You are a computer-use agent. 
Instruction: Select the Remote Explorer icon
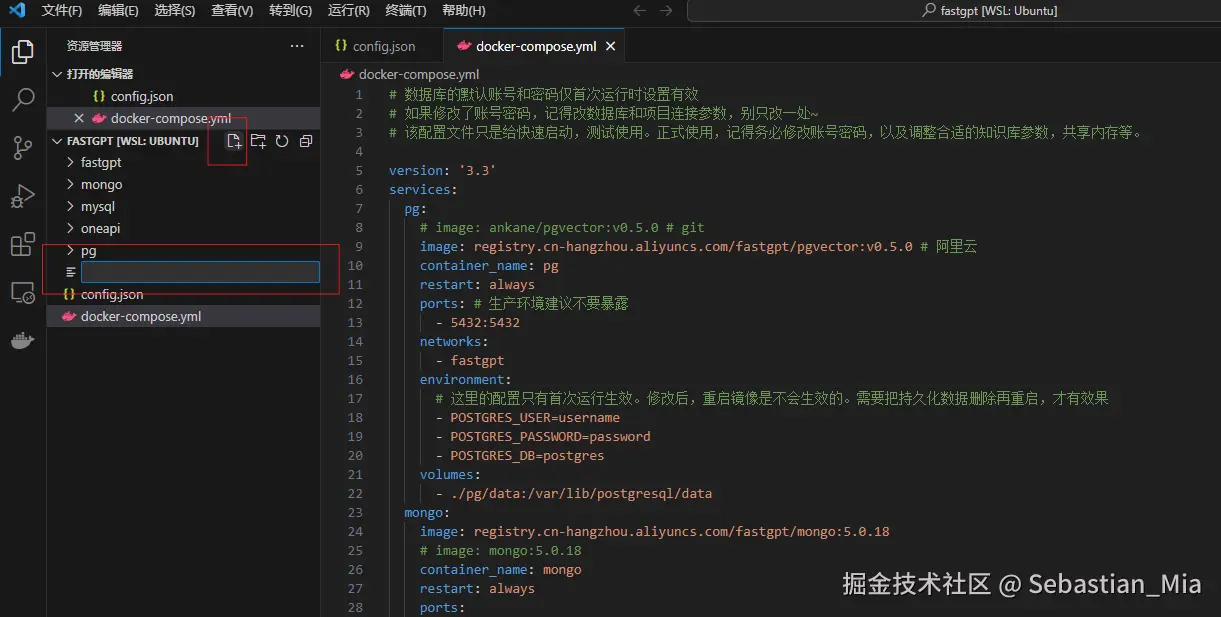point(22,291)
